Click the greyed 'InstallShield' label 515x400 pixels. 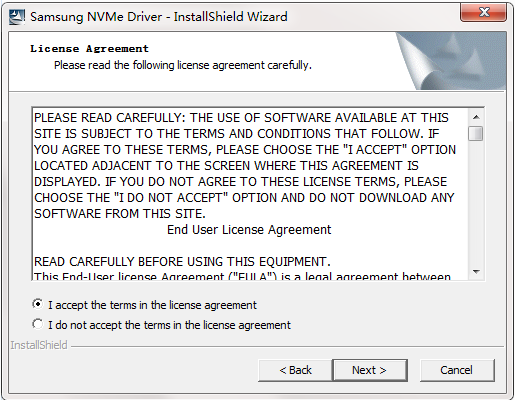(39, 345)
